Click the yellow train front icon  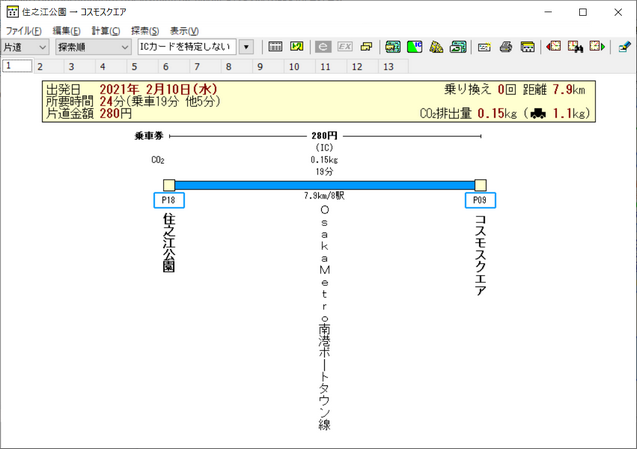point(527,47)
